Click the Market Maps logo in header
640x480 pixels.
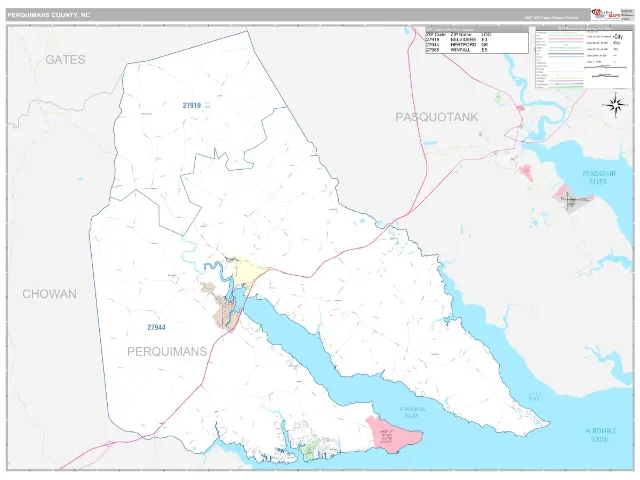point(606,15)
